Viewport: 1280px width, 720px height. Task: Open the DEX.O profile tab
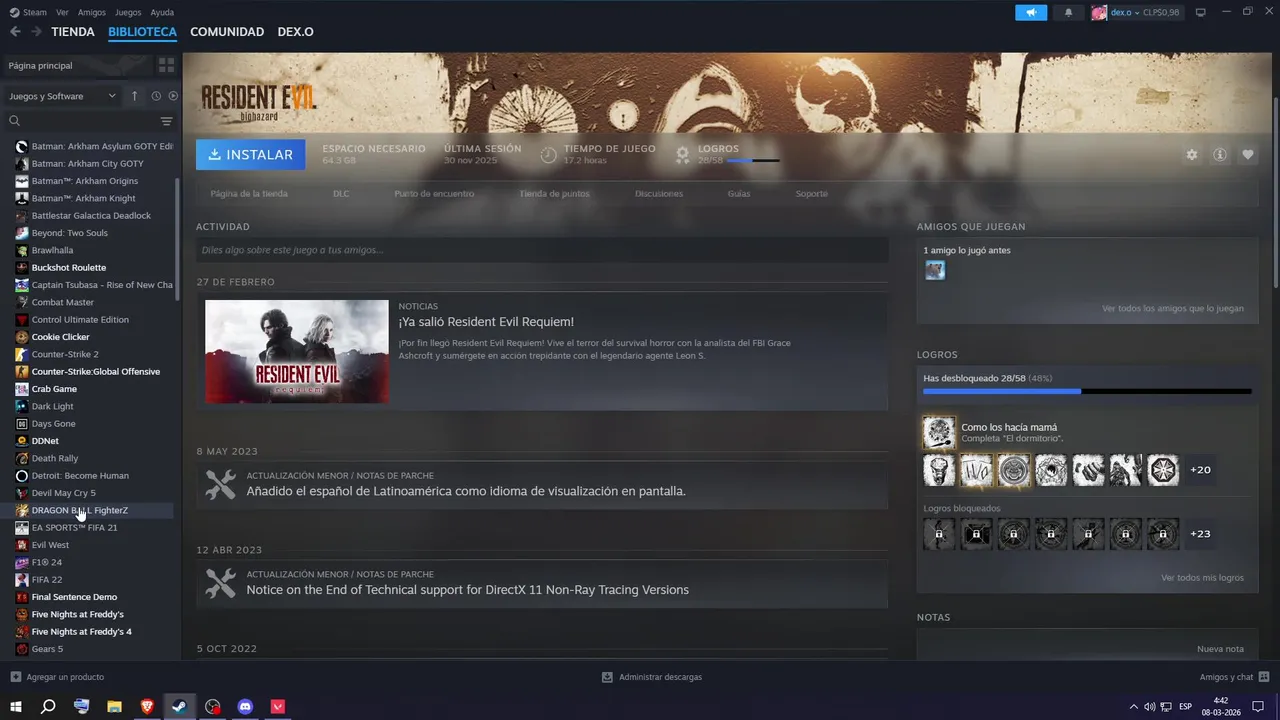(296, 32)
